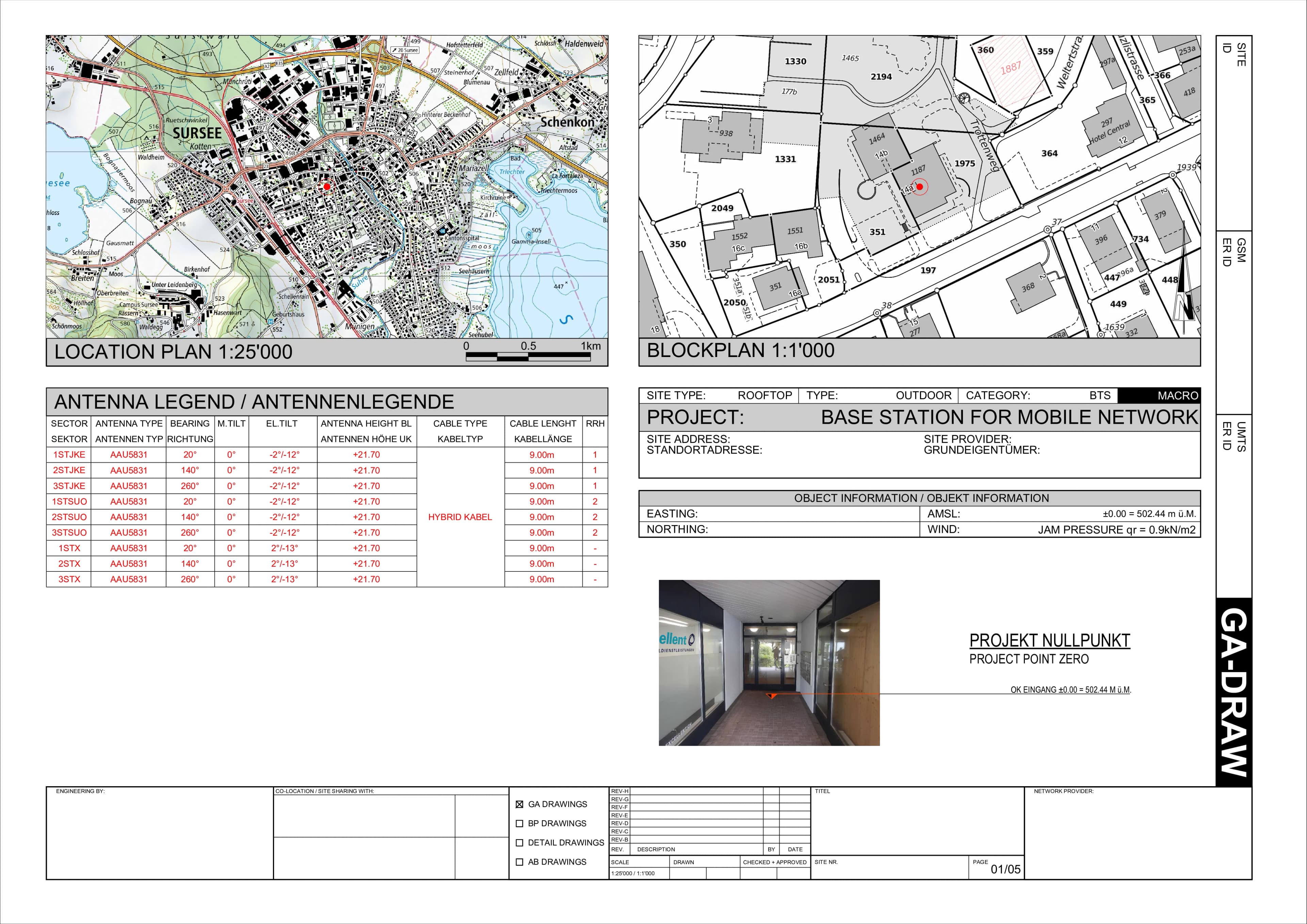The image size is (1307, 924).
Task: Click the EL.TILT column header
Action: pos(282,424)
